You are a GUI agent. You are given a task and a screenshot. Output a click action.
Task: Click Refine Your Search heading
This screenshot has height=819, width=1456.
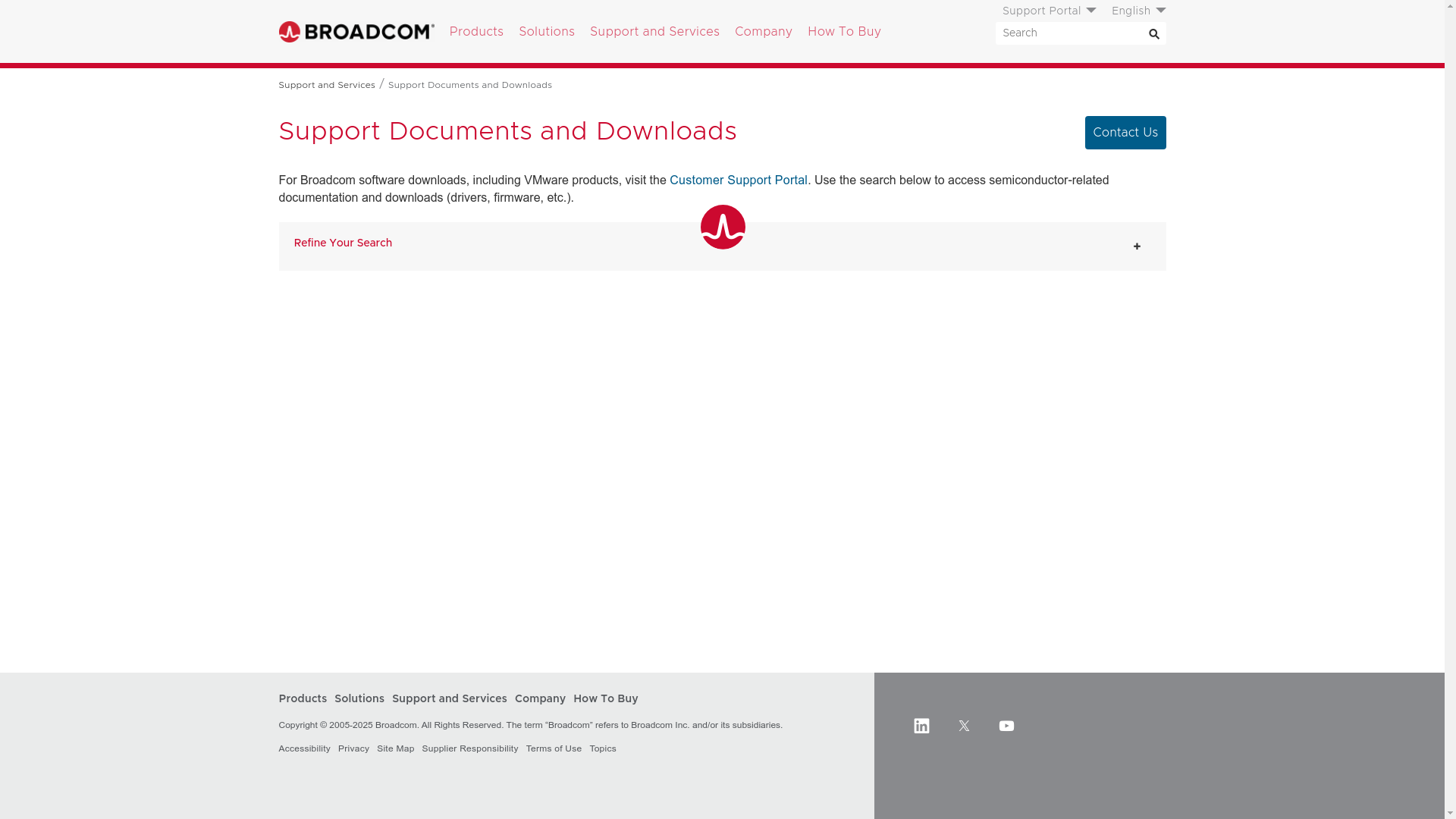[343, 243]
